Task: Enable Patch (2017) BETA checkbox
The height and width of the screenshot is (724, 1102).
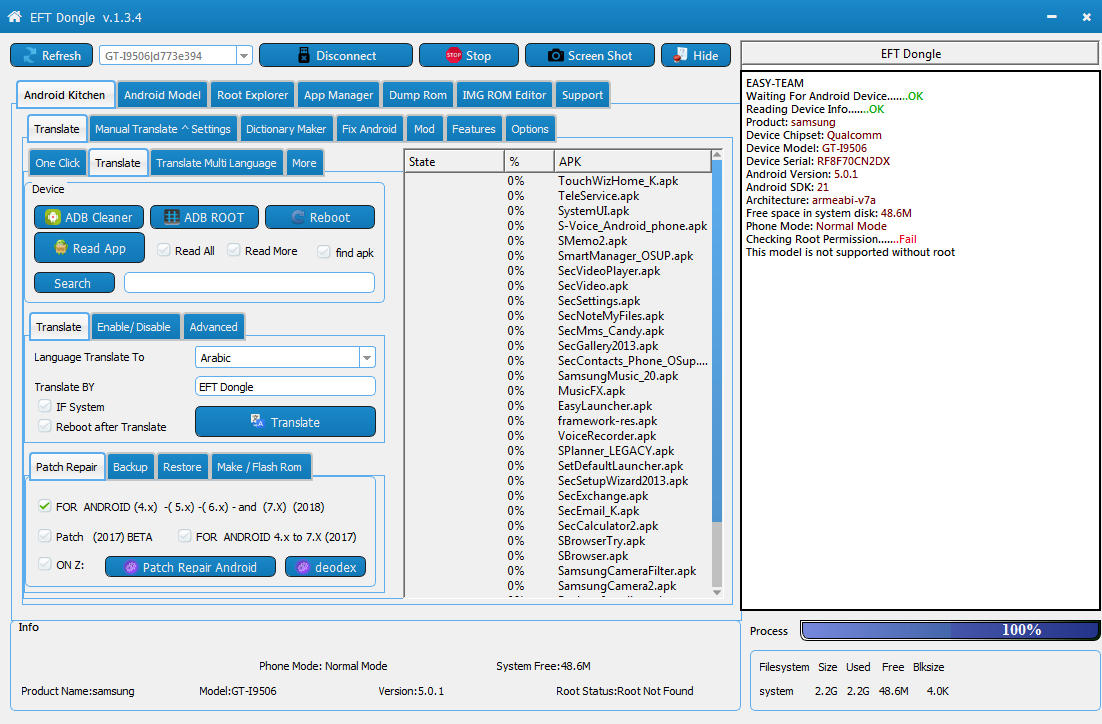Action: (44, 536)
